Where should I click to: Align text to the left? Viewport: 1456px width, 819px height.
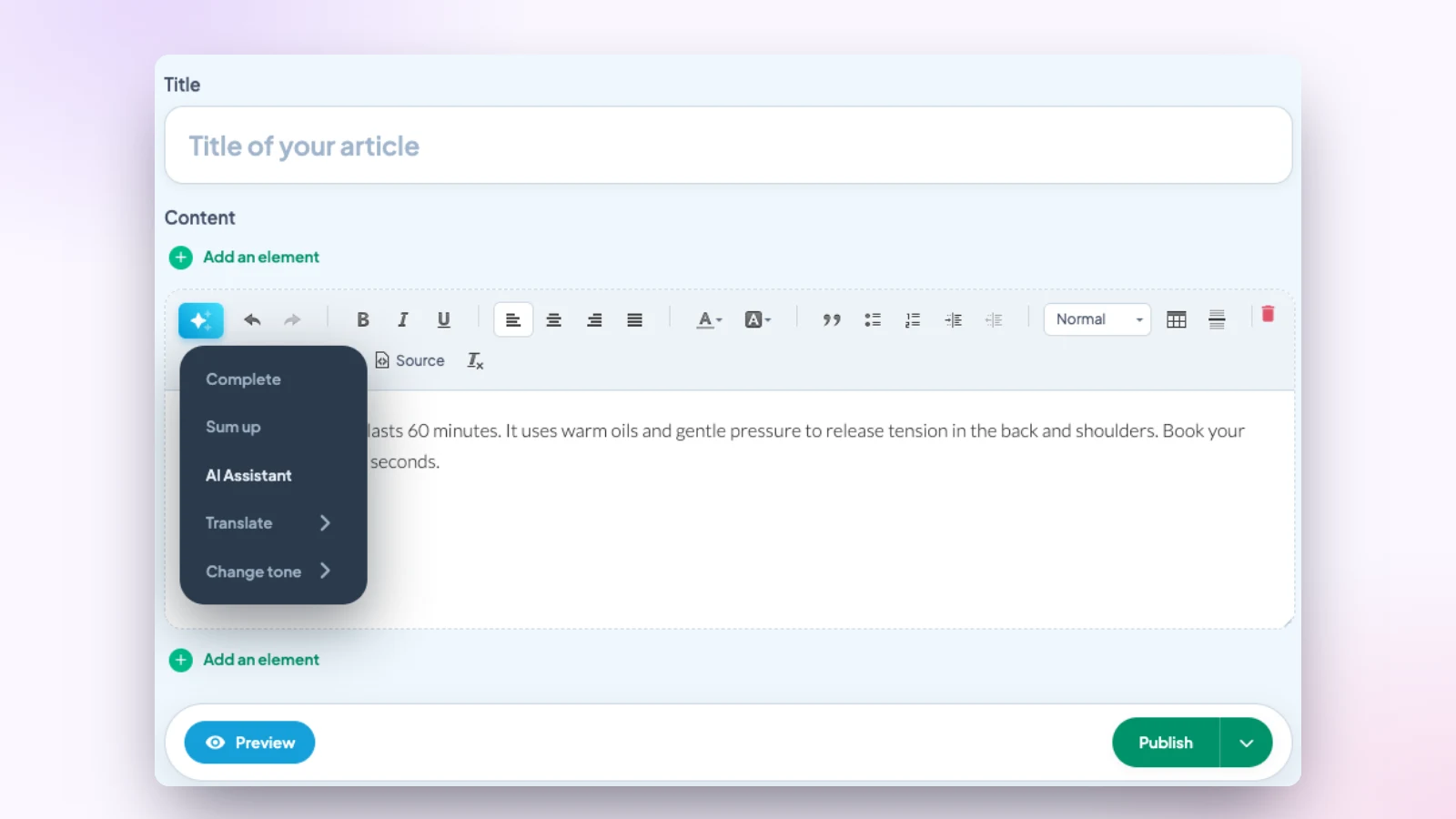(513, 320)
